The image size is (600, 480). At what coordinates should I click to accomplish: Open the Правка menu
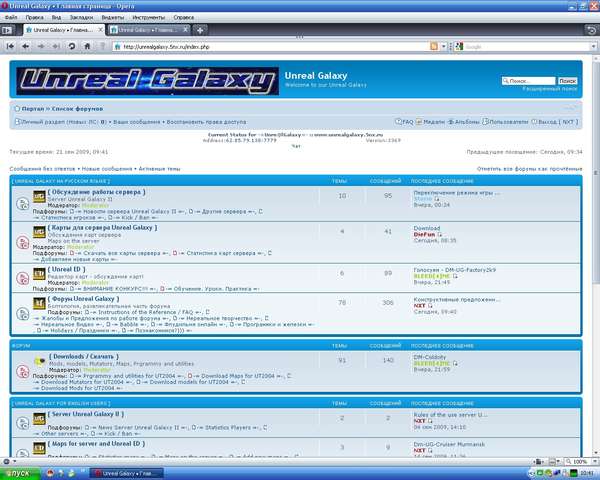[x=34, y=17]
